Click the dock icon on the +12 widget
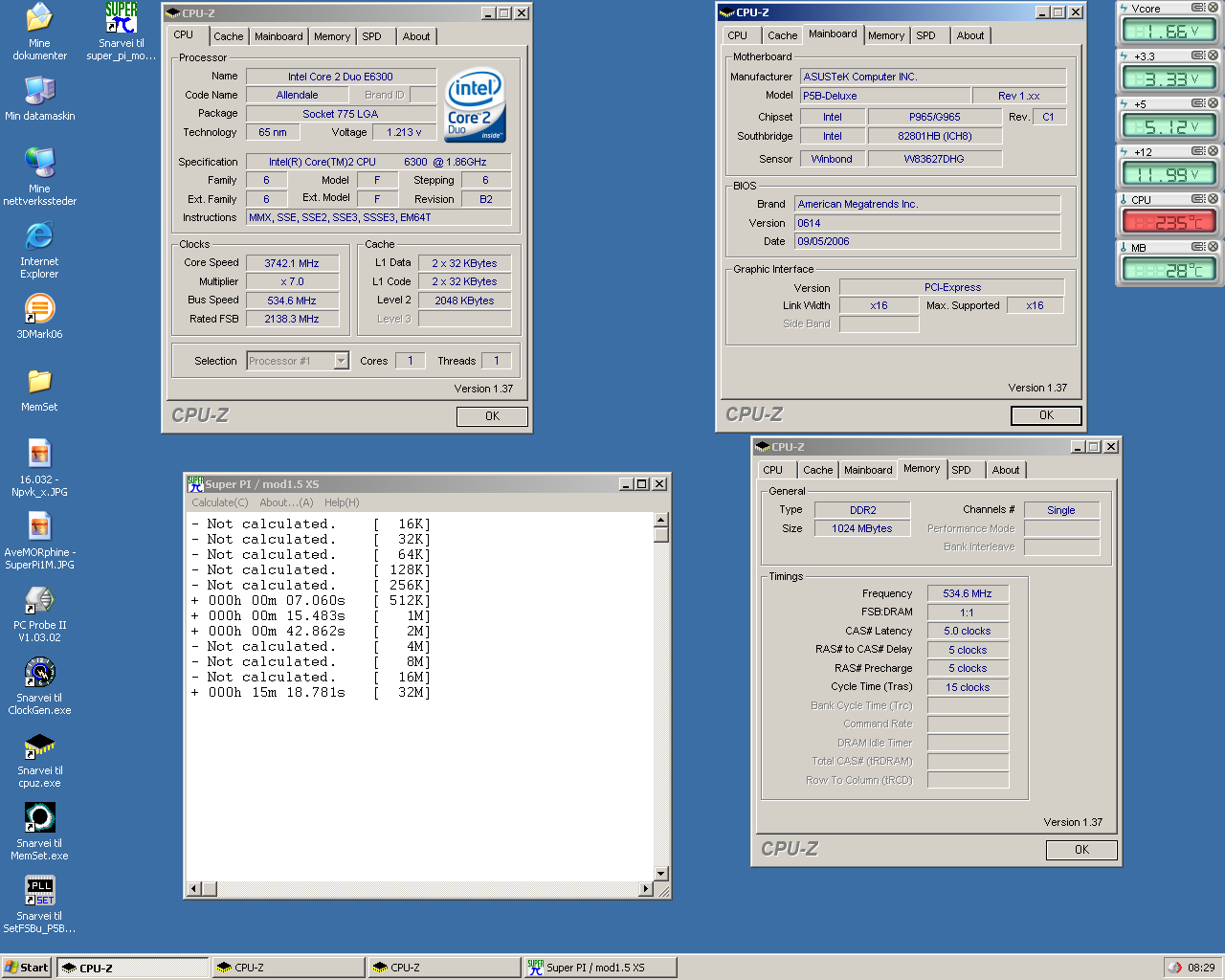Viewport: 1225px width, 980px height. point(1198,151)
